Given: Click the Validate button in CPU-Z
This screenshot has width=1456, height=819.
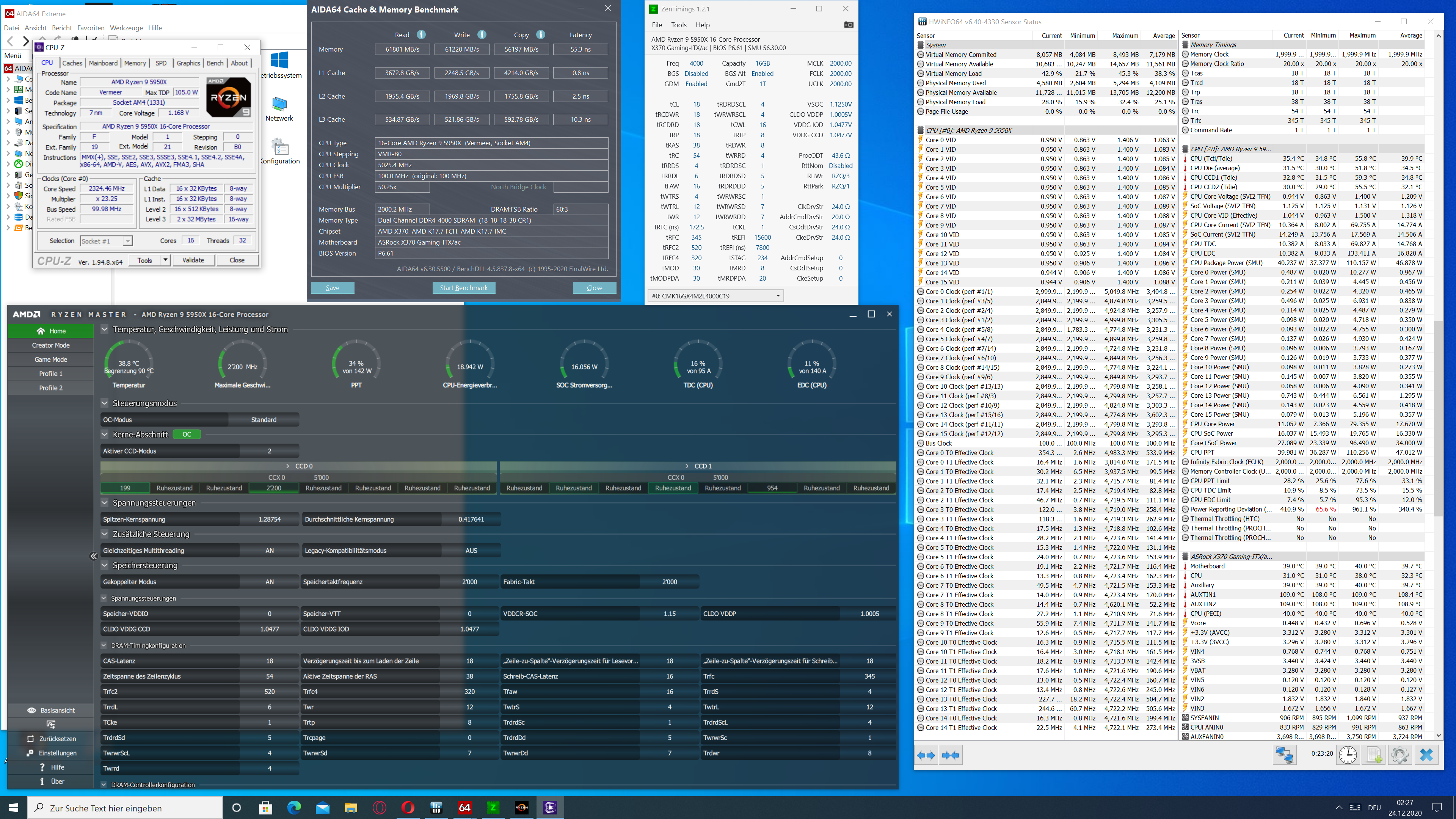Looking at the screenshot, I should pyautogui.click(x=193, y=260).
